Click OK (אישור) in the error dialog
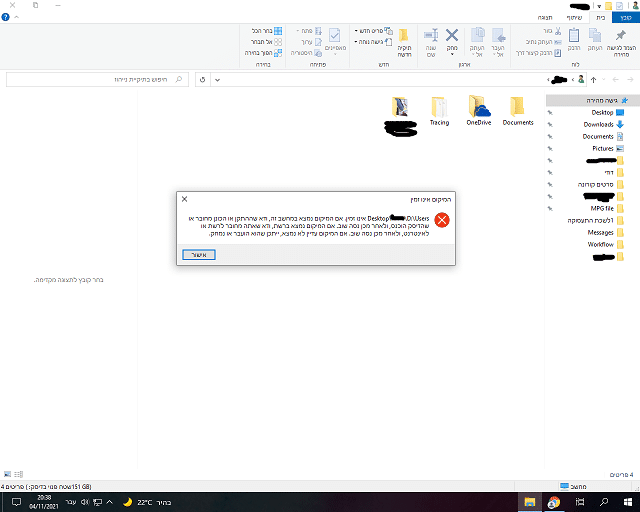Image resolution: width=640 pixels, height=512 pixels. tap(199, 255)
